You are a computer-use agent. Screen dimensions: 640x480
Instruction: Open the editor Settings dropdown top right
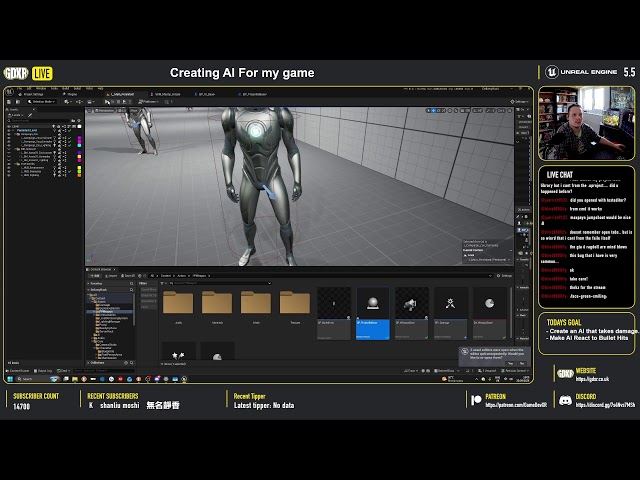pos(519,102)
